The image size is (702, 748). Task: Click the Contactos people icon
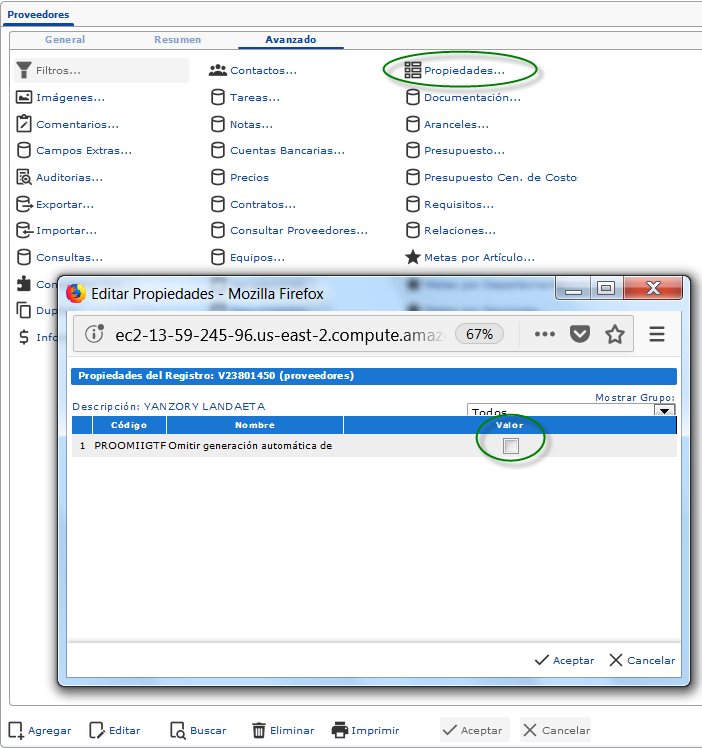218,70
